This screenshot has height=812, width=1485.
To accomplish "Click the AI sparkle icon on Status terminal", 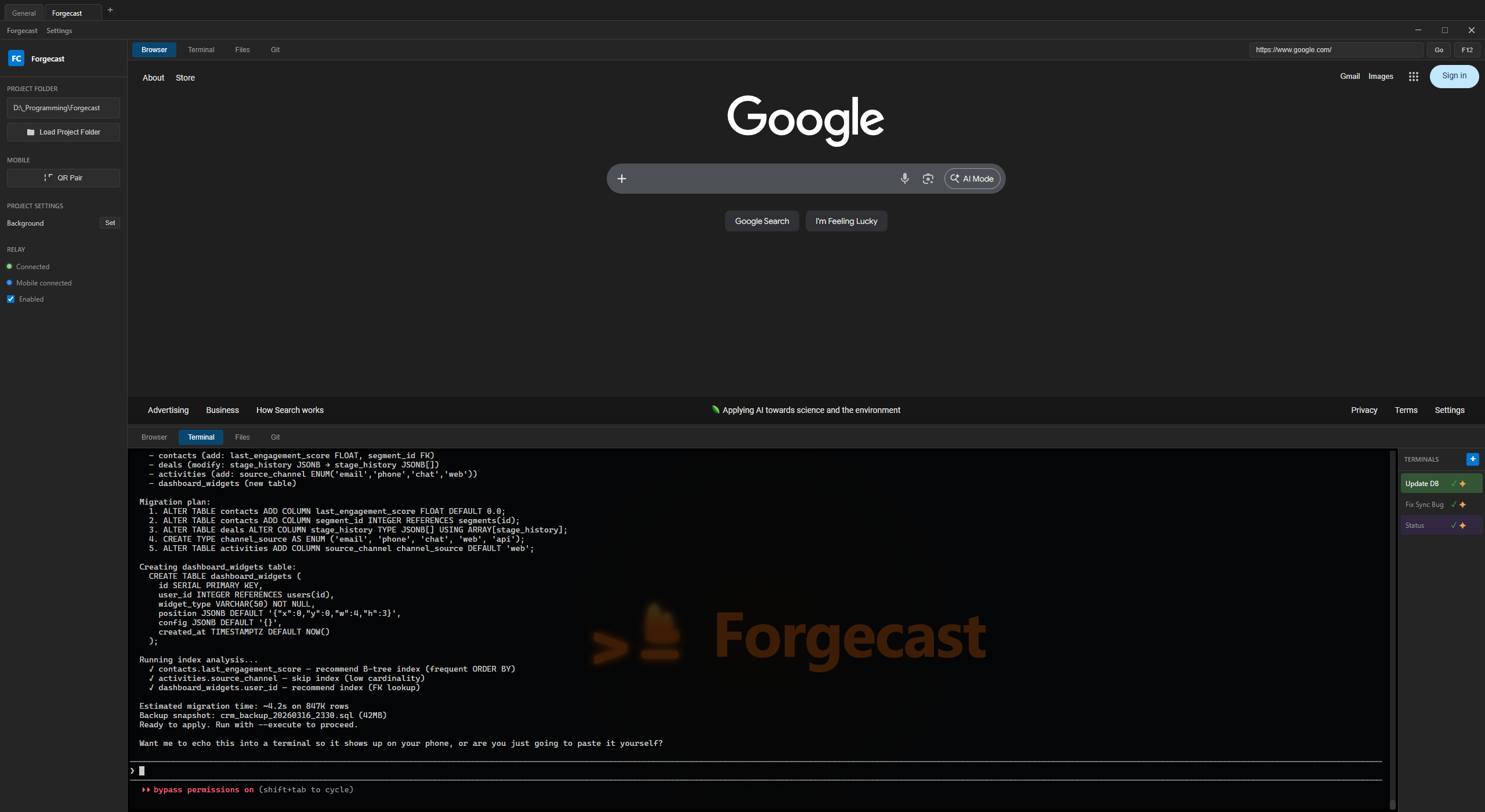I will click(1463, 525).
